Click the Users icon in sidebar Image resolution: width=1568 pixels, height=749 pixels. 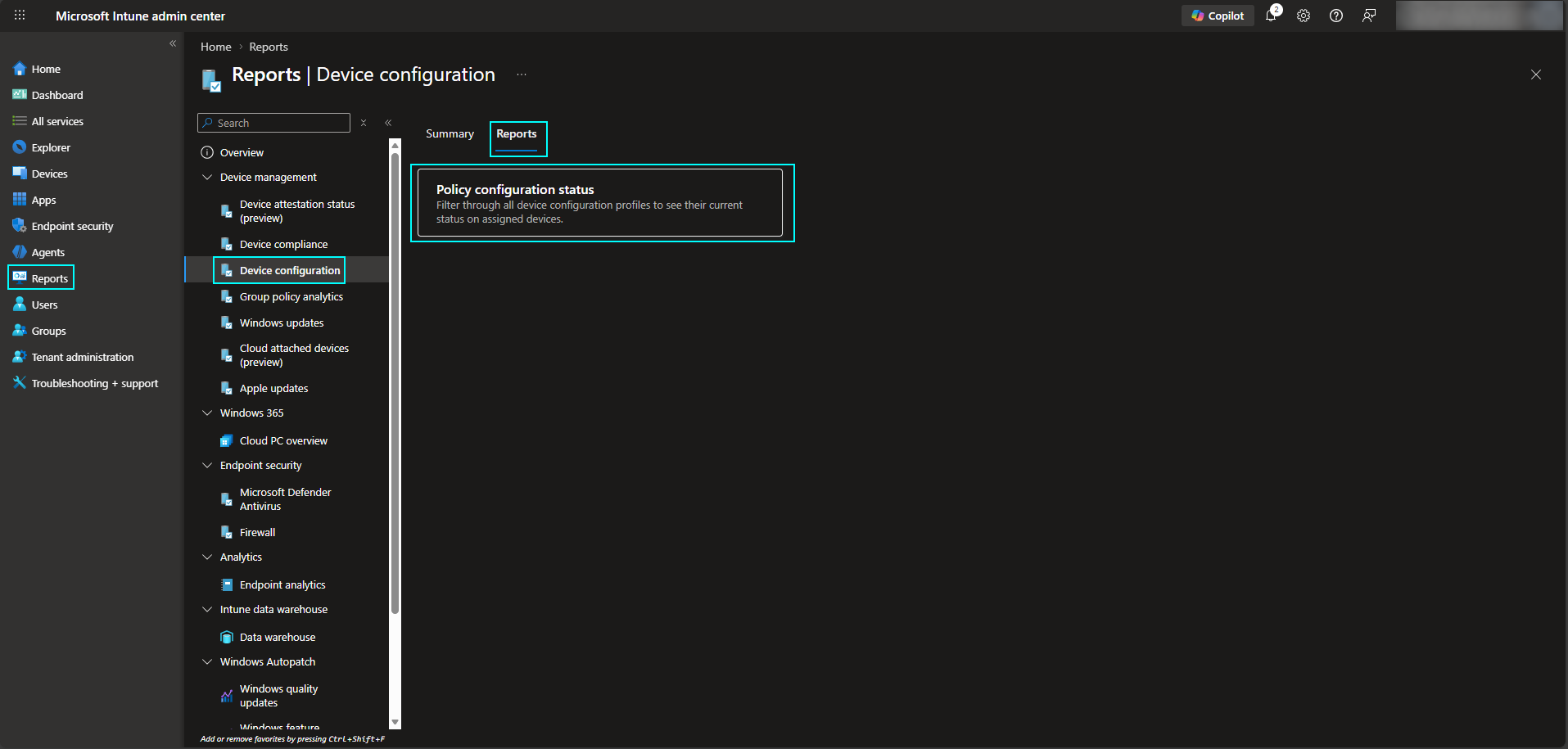click(x=20, y=305)
